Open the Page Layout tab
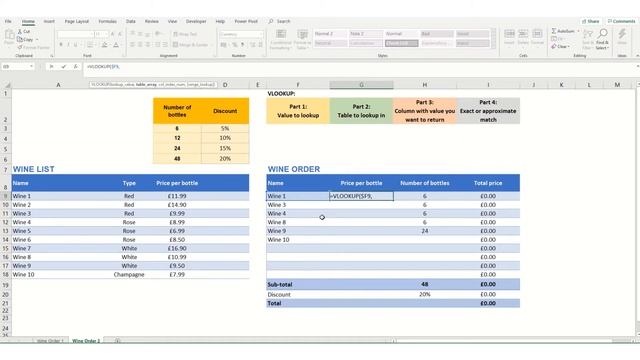The image size is (640, 360). pos(77,21)
